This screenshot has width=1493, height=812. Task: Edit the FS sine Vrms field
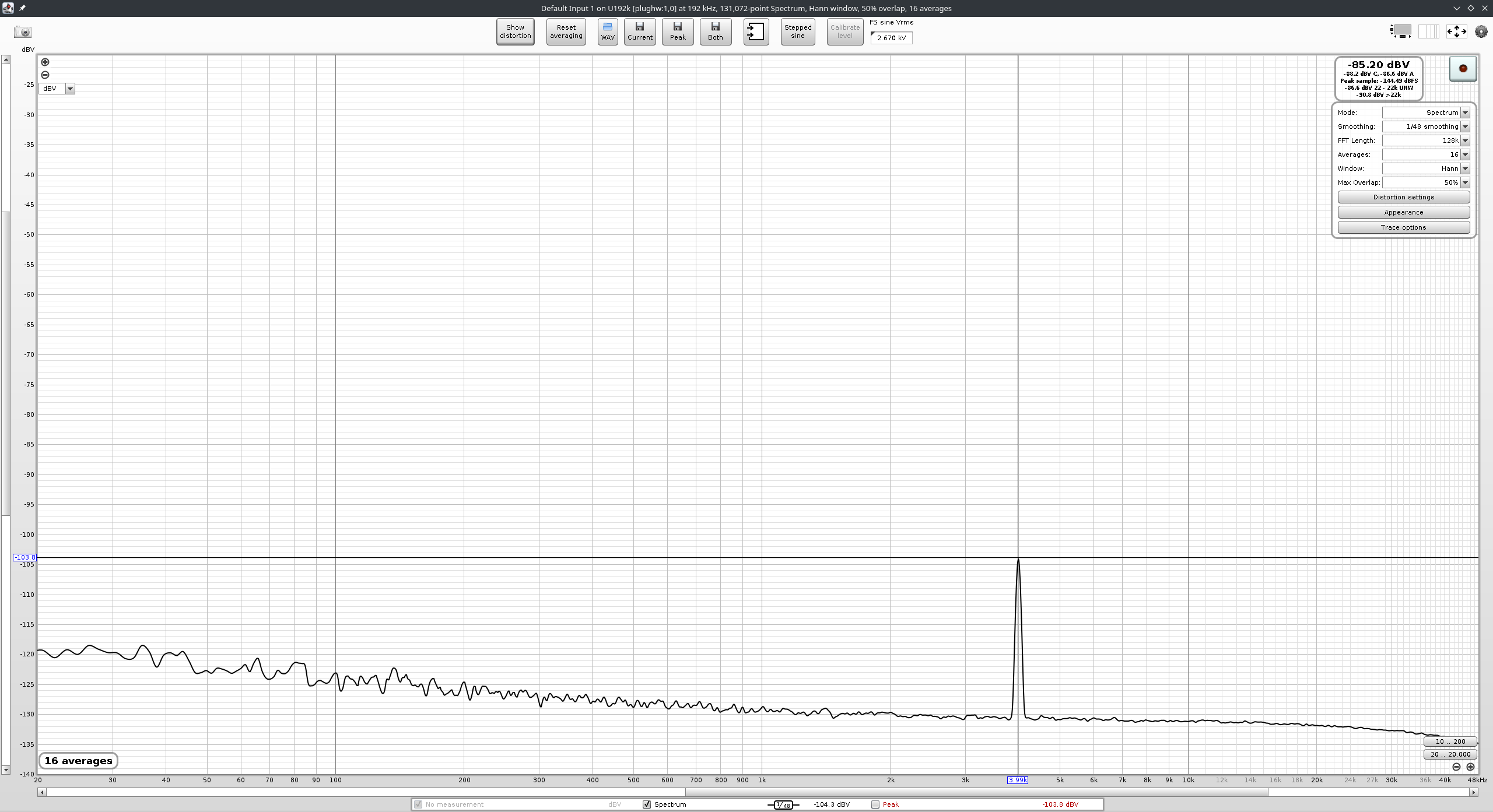click(x=891, y=38)
